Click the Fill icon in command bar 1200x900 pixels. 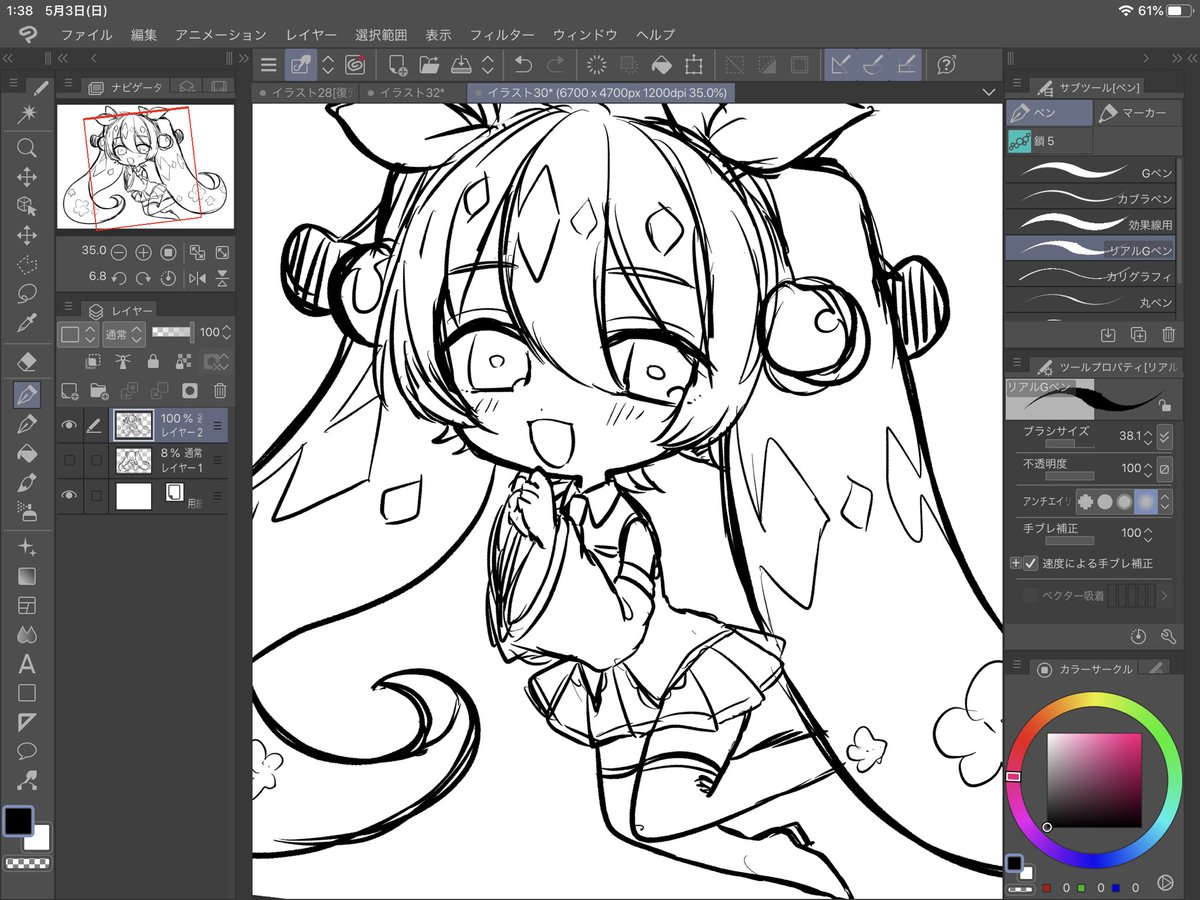click(x=661, y=65)
